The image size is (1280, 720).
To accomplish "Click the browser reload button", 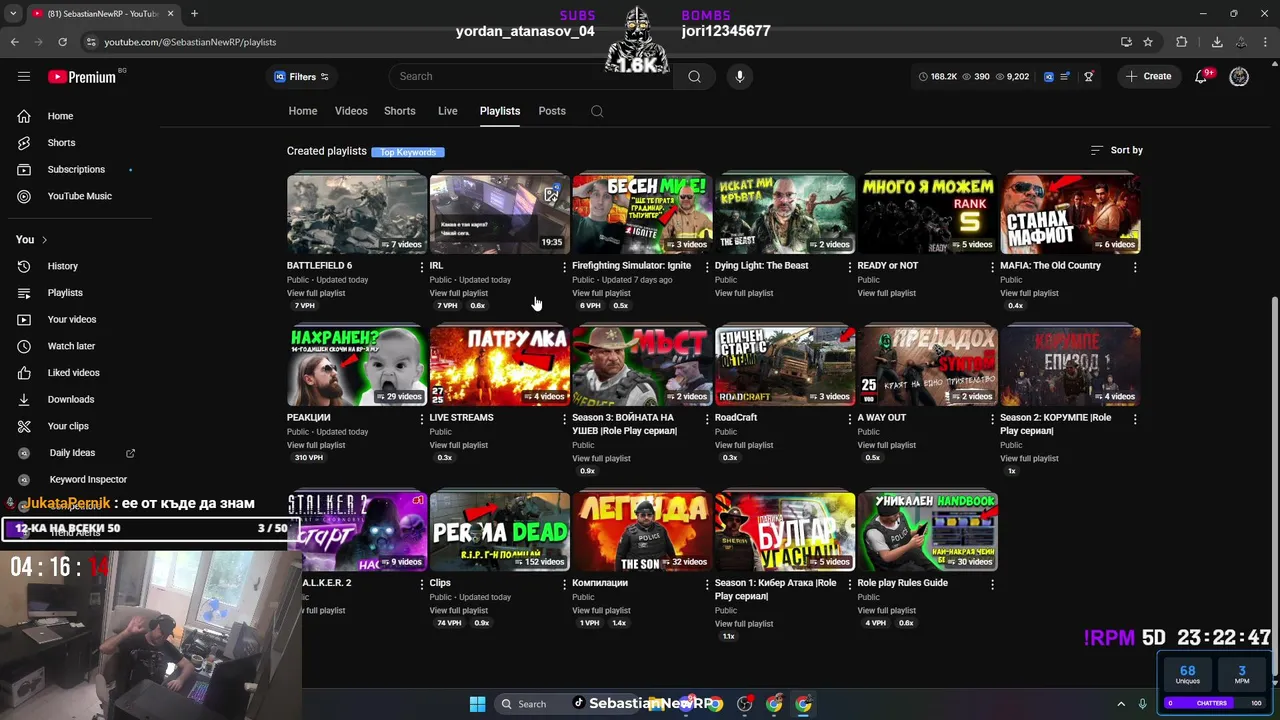I will (62, 42).
